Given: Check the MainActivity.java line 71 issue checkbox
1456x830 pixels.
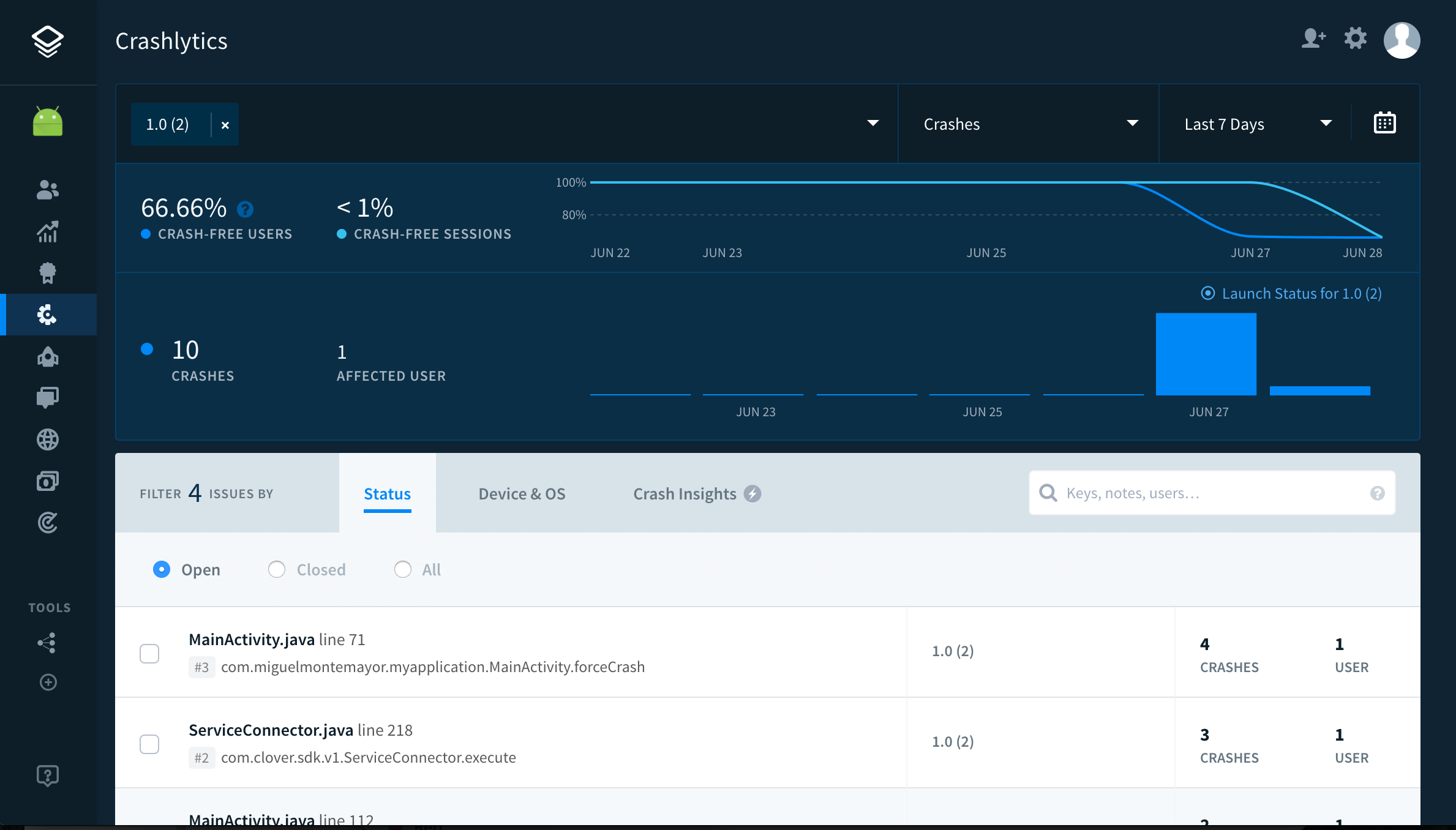Looking at the screenshot, I should (149, 654).
